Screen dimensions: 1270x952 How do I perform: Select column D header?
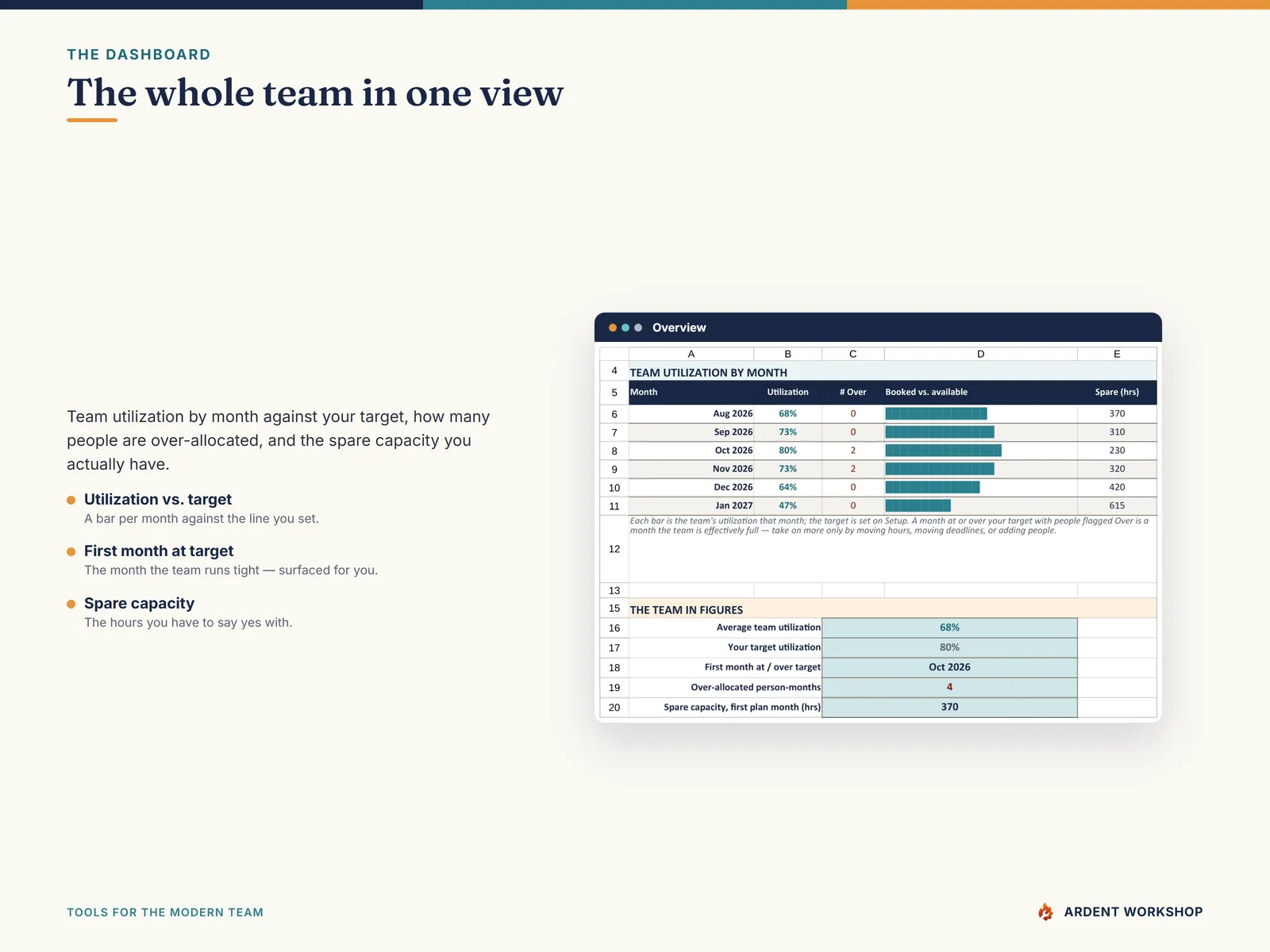[x=981, y=354]
